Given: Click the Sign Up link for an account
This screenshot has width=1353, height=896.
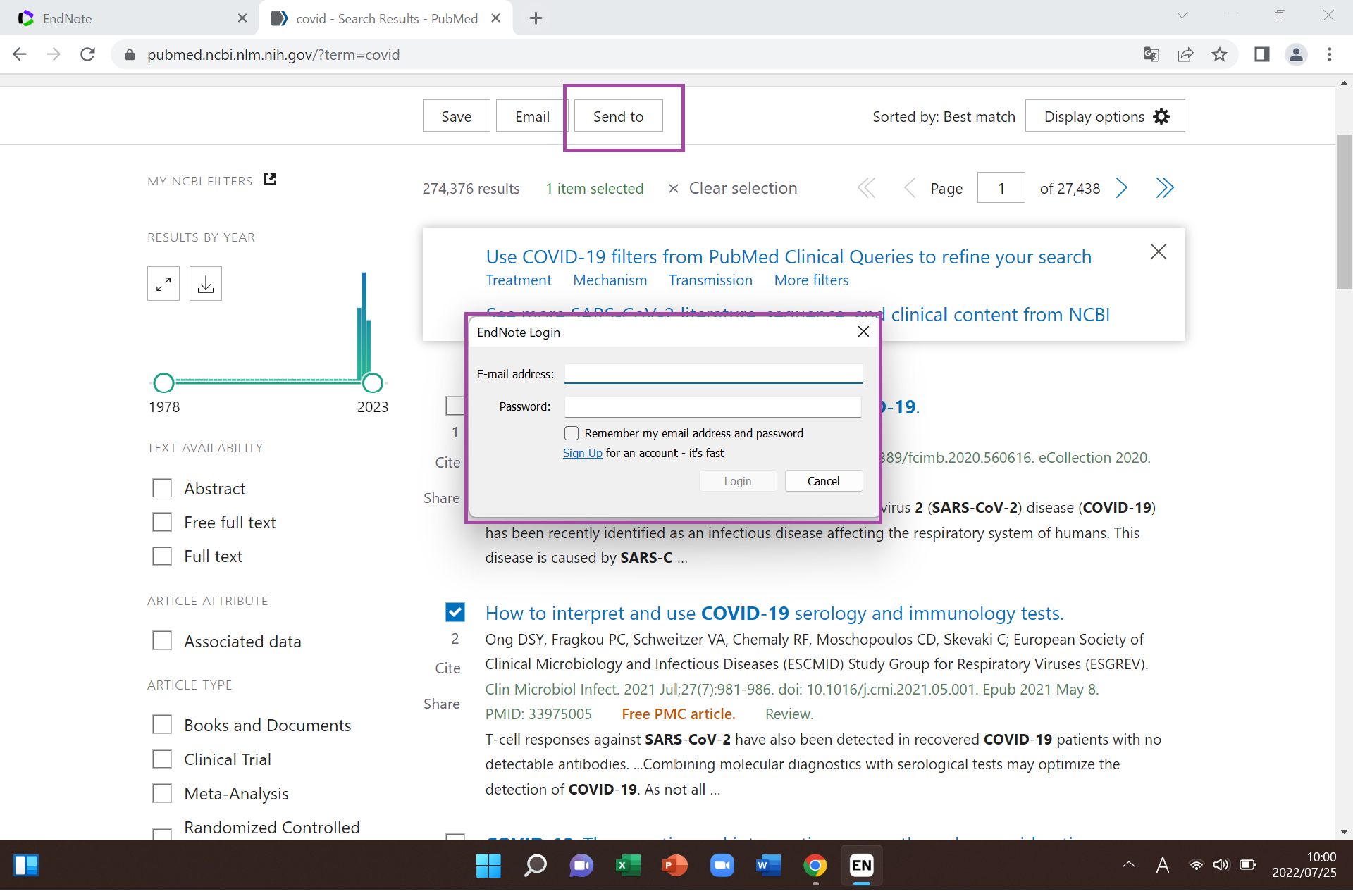Looking at the screenshot, I should click(x=582, y=453).
